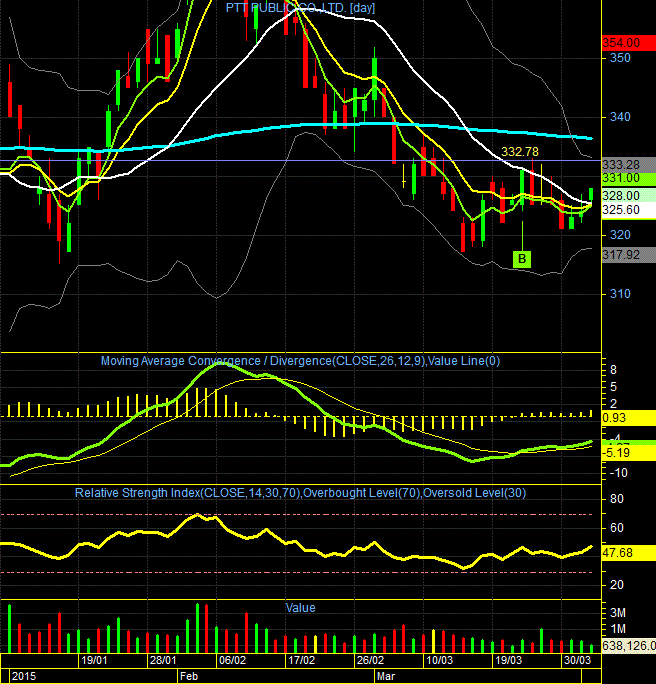
Task: Click the 350 price axis tick
Action: (x=620, y=58)
